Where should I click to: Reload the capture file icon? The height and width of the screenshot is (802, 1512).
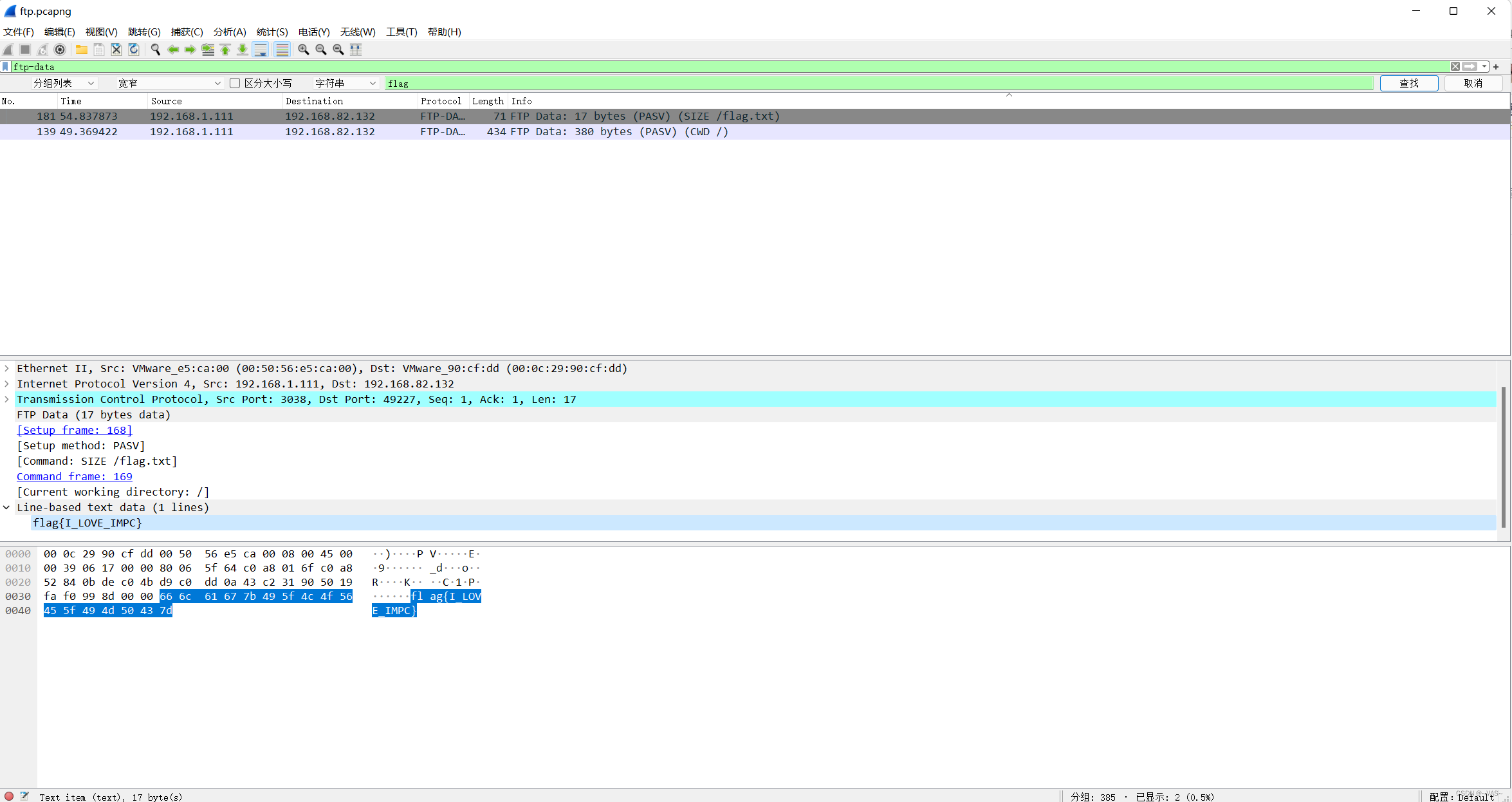point(134,50)
